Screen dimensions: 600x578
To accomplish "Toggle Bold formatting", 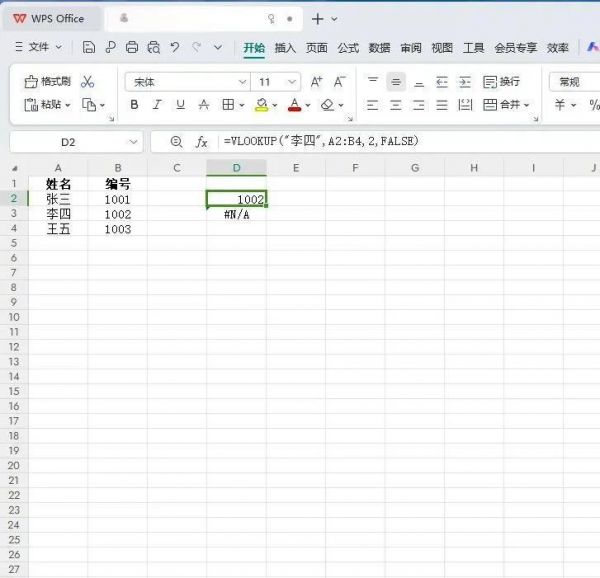I will 134,105.
